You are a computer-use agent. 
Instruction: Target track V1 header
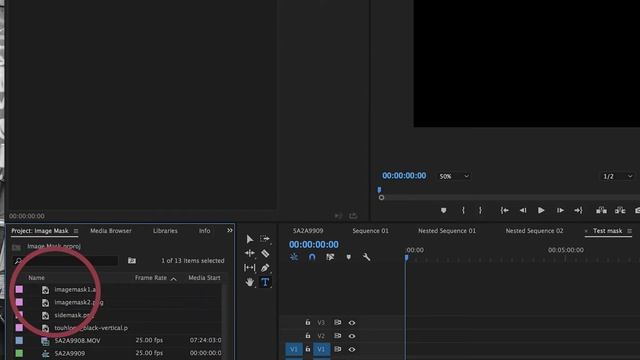tap(321, 349)
